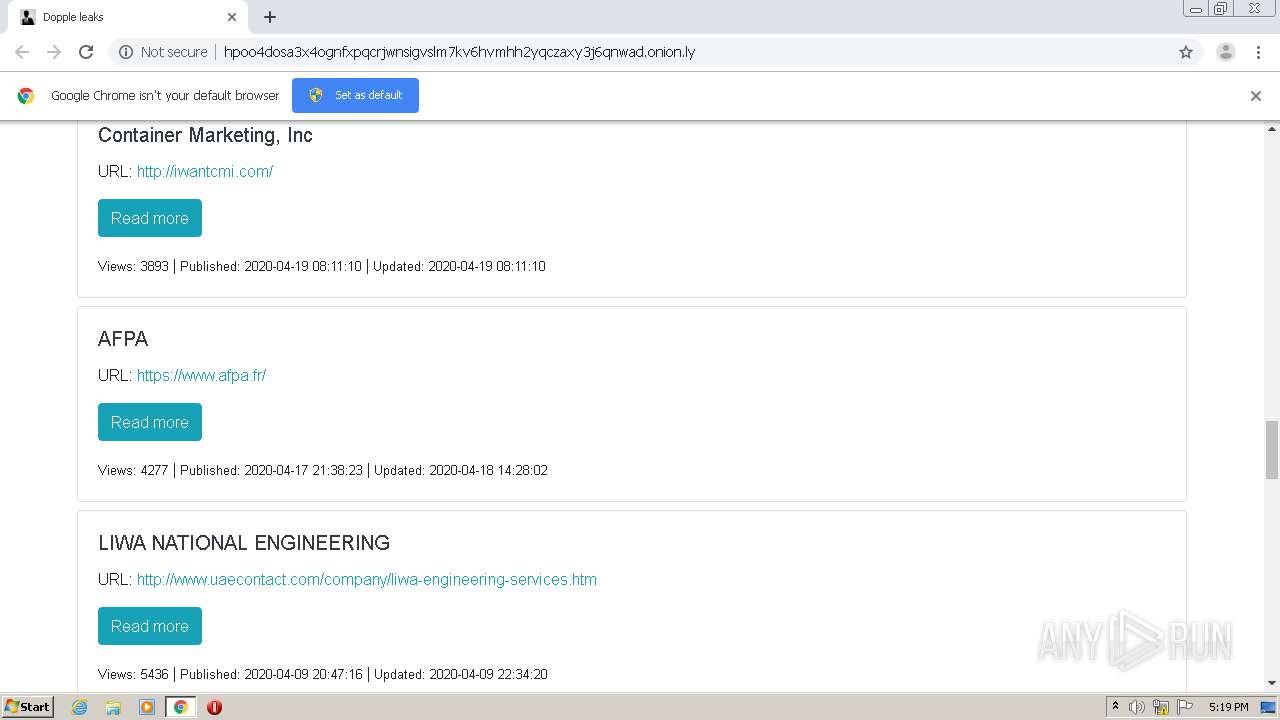1280x720 pixels.
Task: Click the Views: 3893 stats line
Action: (322, 266)
